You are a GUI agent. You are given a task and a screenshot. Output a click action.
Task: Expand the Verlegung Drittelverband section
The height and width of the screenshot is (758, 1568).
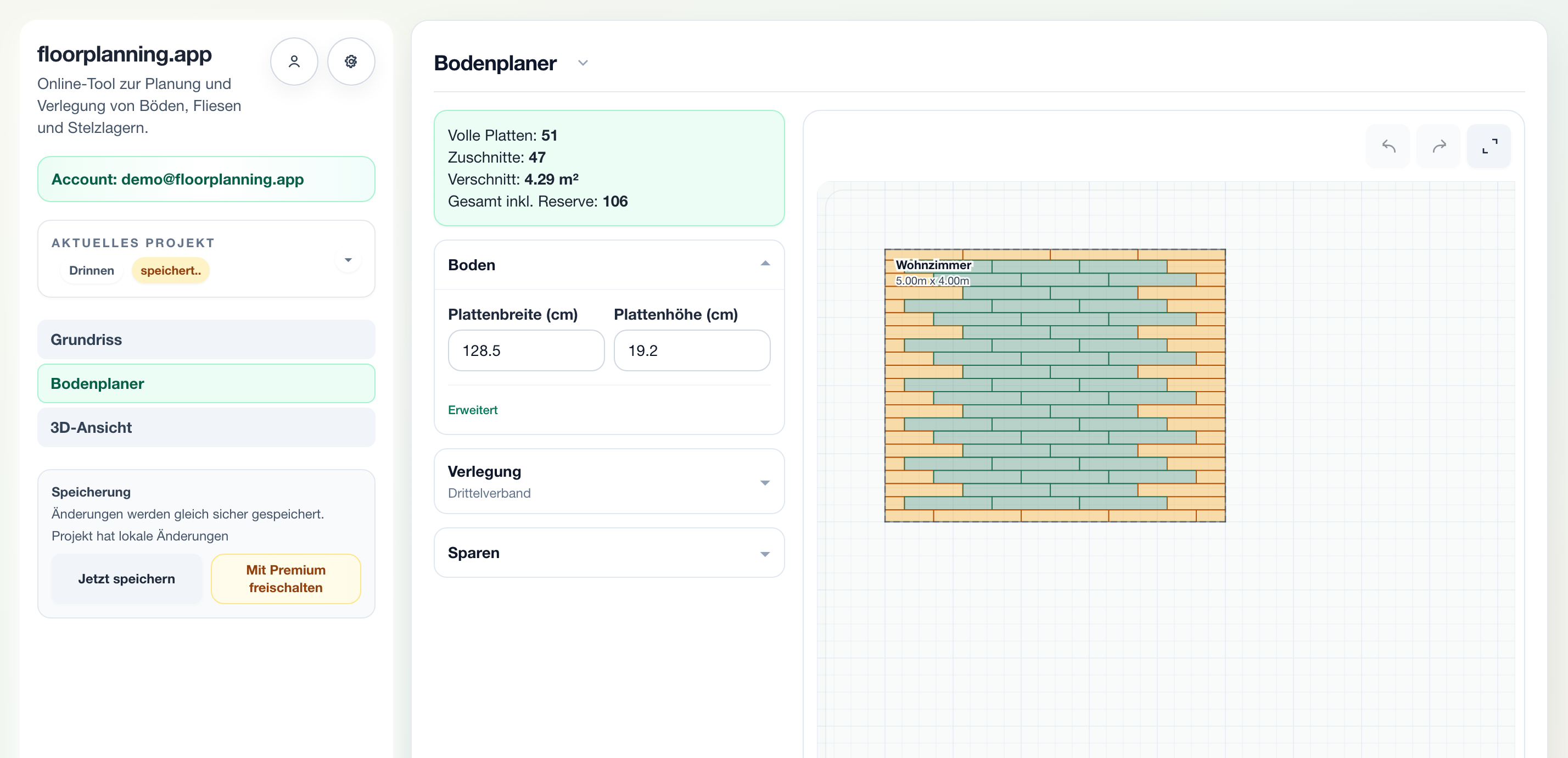pyautogui.click(x=609, y=482)
